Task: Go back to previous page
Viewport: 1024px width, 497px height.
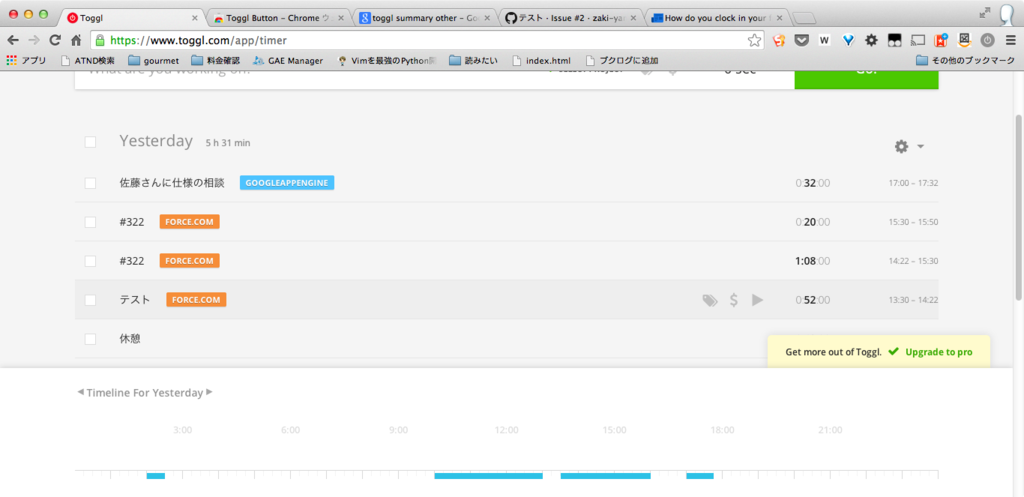Action: click(x=12, y=40)
